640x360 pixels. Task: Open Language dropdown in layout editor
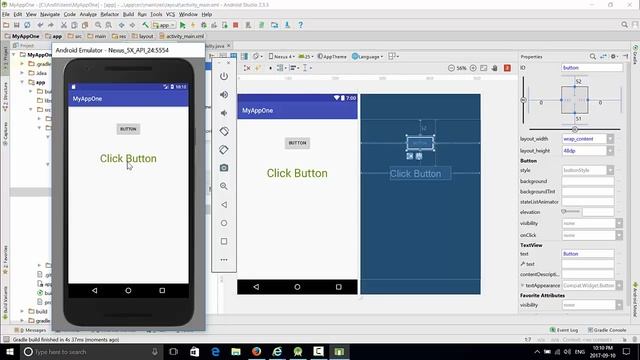point(367,56)
